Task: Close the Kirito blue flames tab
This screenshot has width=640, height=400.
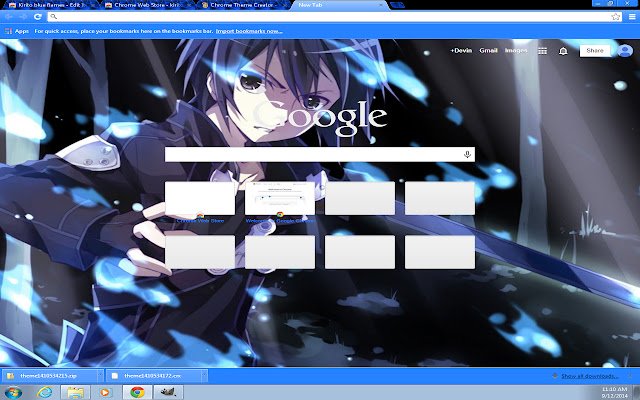Action: pyautogui.click(x=93, y=5)
